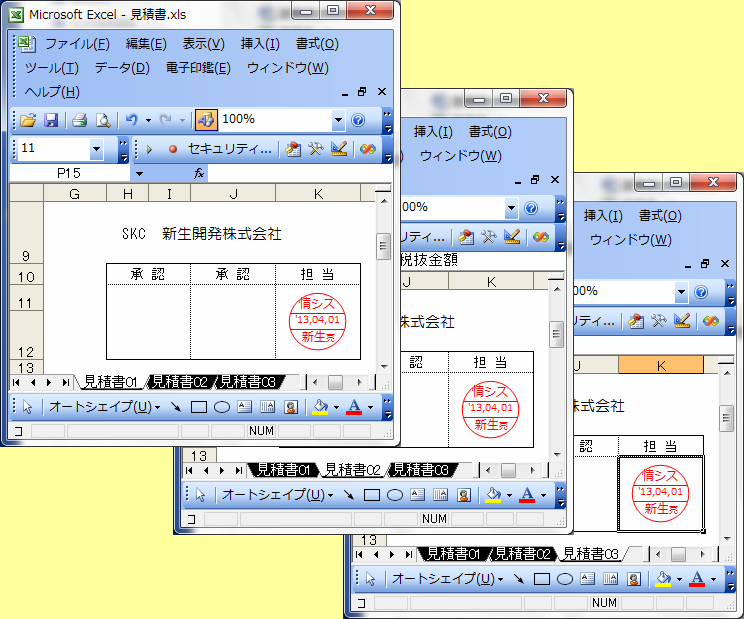Click the design mode ruler icon in front window
Viewport: 744px width, 619px height.
point(339,149)
